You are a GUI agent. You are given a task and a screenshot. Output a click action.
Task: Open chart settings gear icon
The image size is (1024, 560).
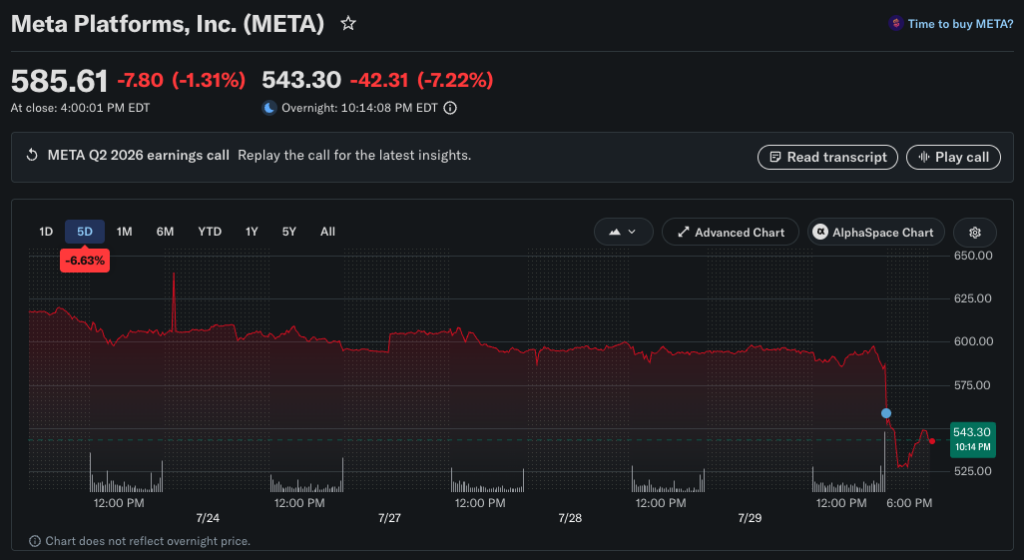coord(974,232)
